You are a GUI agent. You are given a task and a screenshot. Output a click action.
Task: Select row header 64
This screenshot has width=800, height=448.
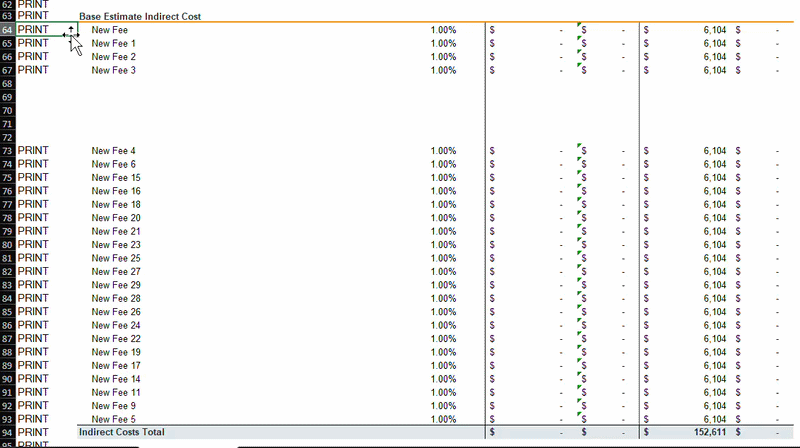pos(8,30)
